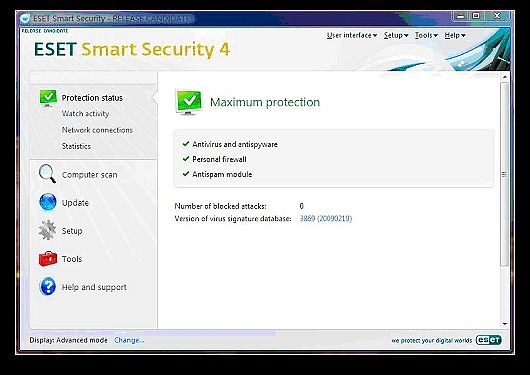
Task: Expand the Tools dropdown in top menu
Action: click(x=426, y=35)
